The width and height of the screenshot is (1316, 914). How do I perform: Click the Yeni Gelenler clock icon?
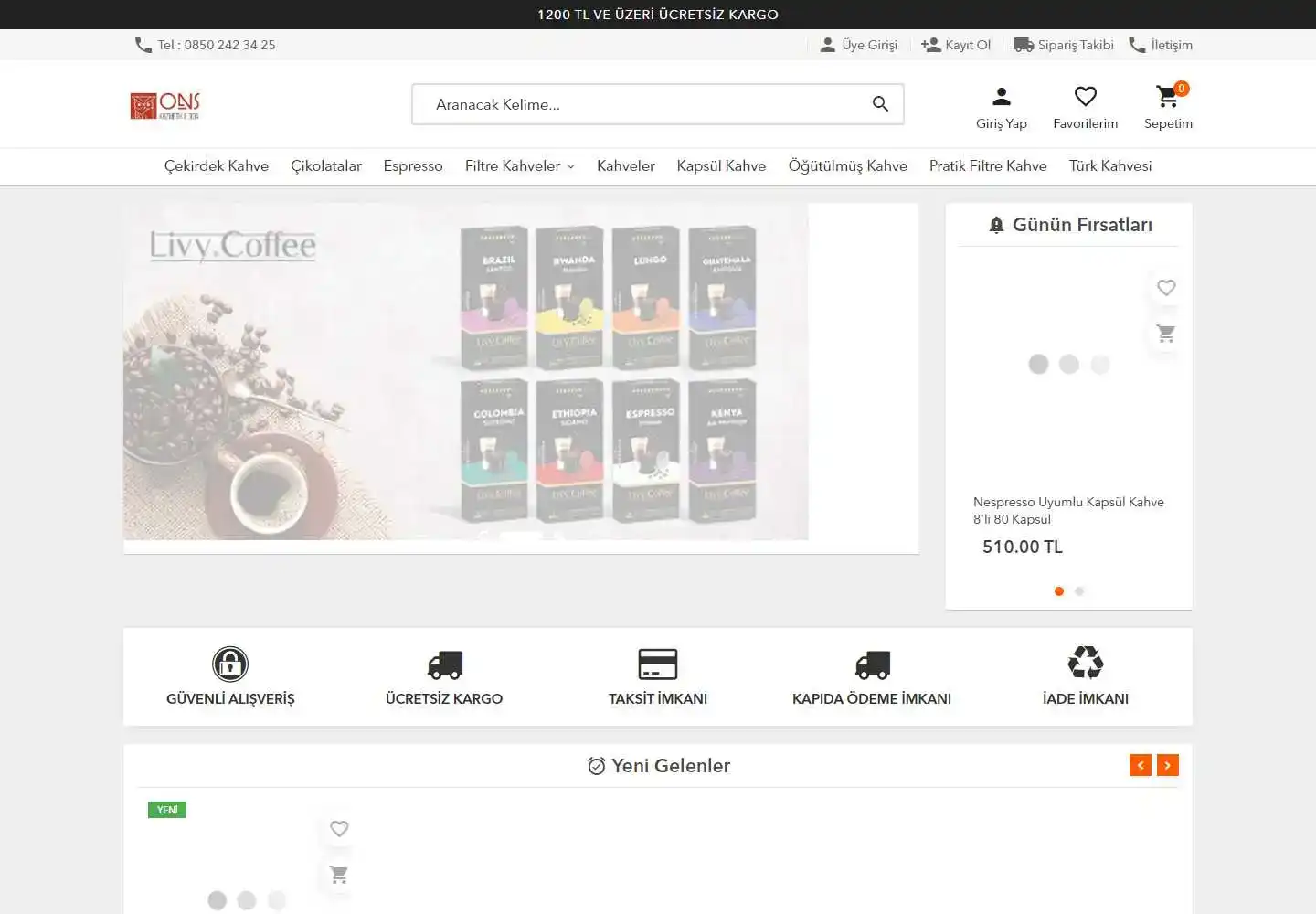[596, 766]
